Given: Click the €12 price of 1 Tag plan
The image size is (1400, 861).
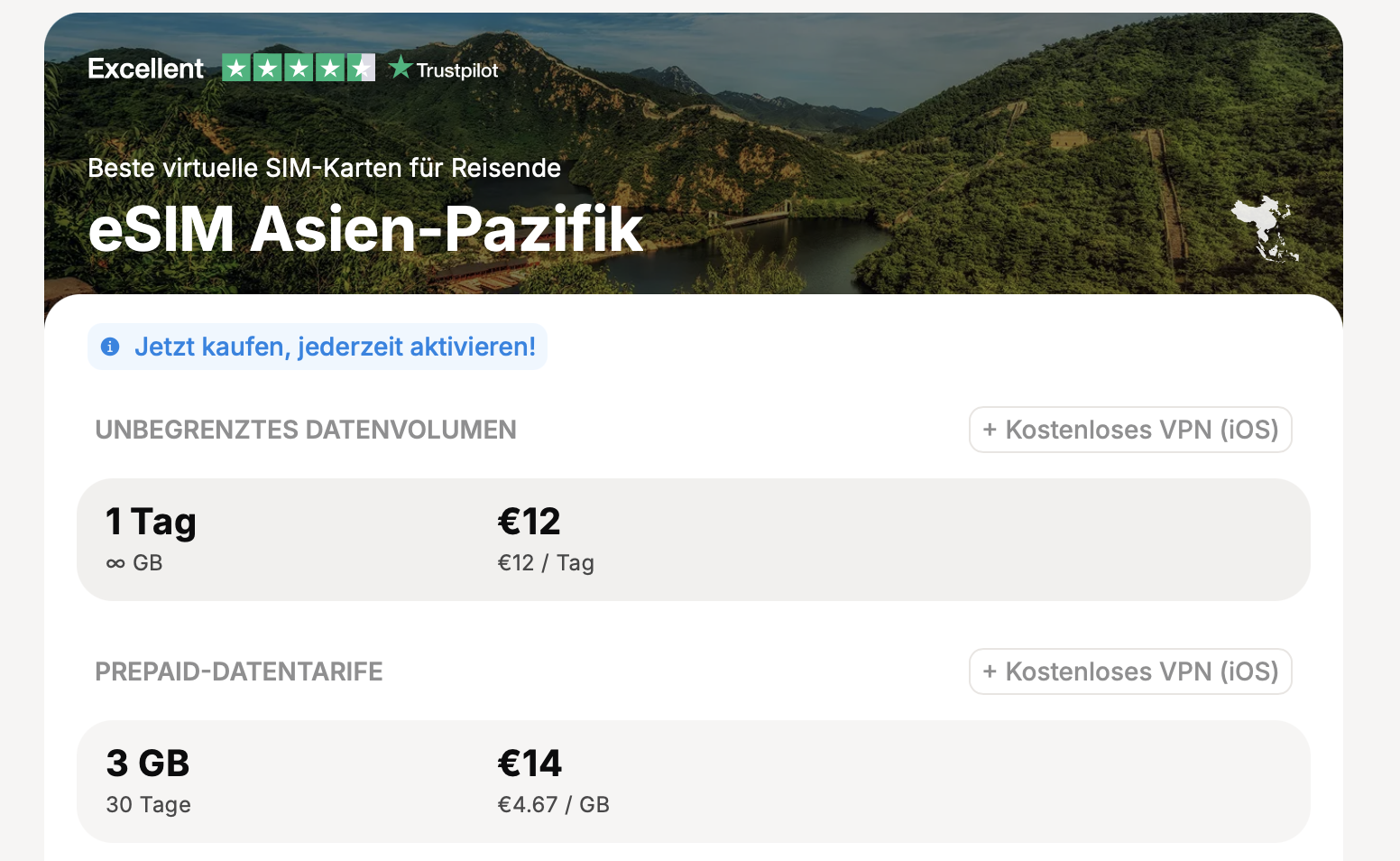Looking at the screenshot, I should click(530, 522).
